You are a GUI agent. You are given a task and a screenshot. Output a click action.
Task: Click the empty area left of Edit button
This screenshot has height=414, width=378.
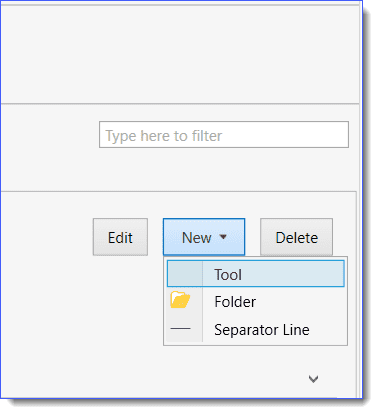coord(47,237)
